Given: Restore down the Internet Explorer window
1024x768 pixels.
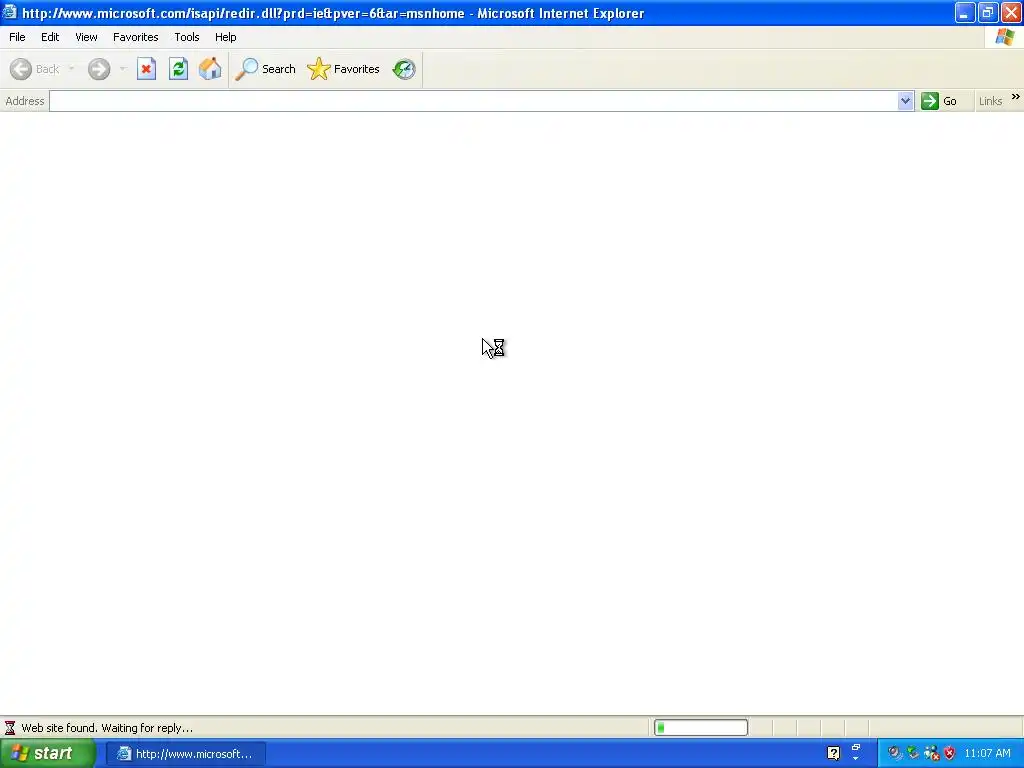Looking at the screenshot, I should coord(987,13).
